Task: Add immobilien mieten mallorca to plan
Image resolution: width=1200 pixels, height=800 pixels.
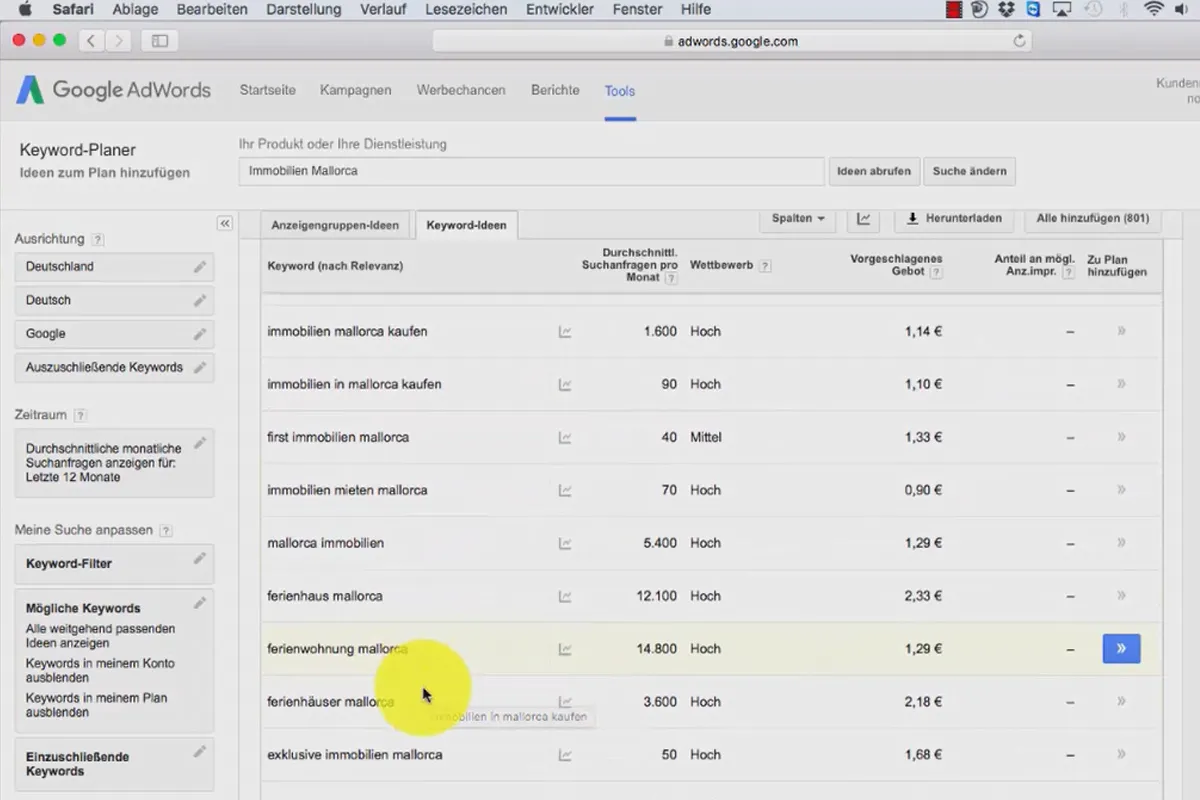Action: point(1121,490)
